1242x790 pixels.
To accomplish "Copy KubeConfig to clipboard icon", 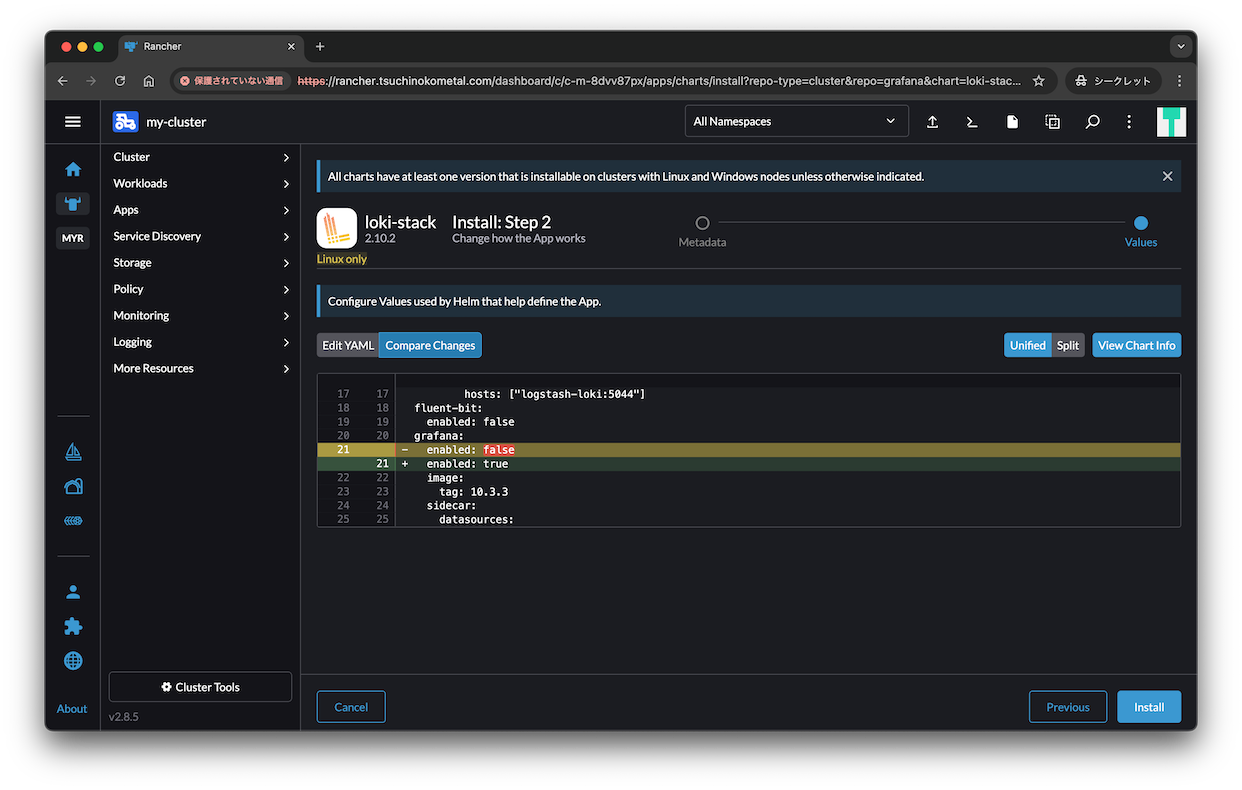I will click(x=1052, y=121).
